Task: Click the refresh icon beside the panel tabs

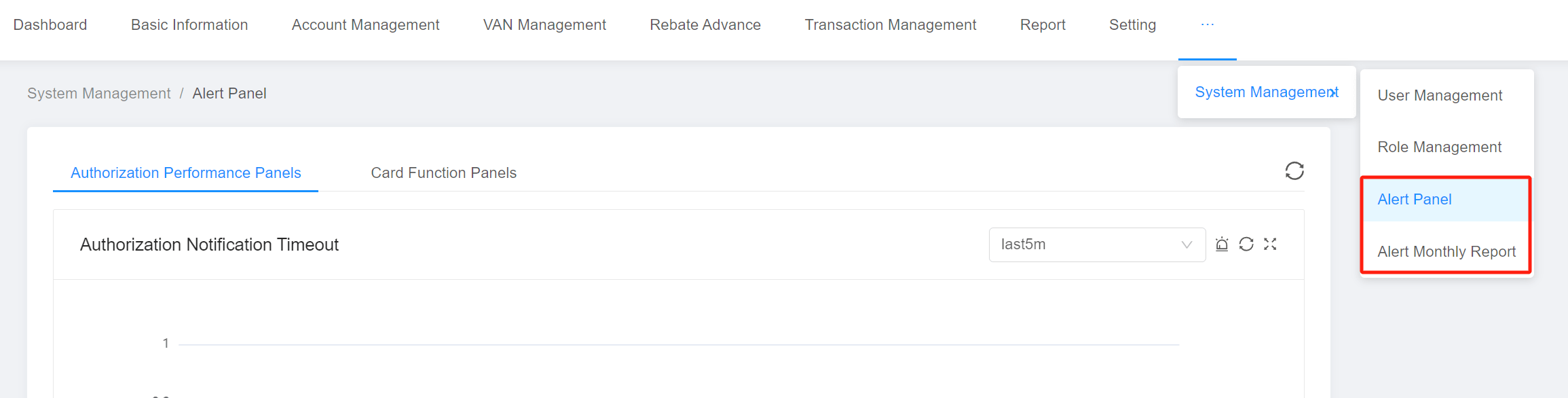Action: coord(1294,170)
